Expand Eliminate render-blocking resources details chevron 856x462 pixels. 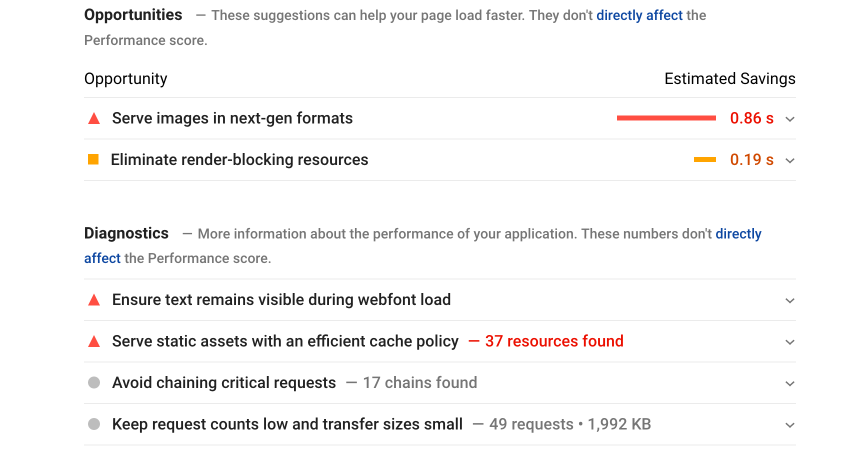[789, 161]
